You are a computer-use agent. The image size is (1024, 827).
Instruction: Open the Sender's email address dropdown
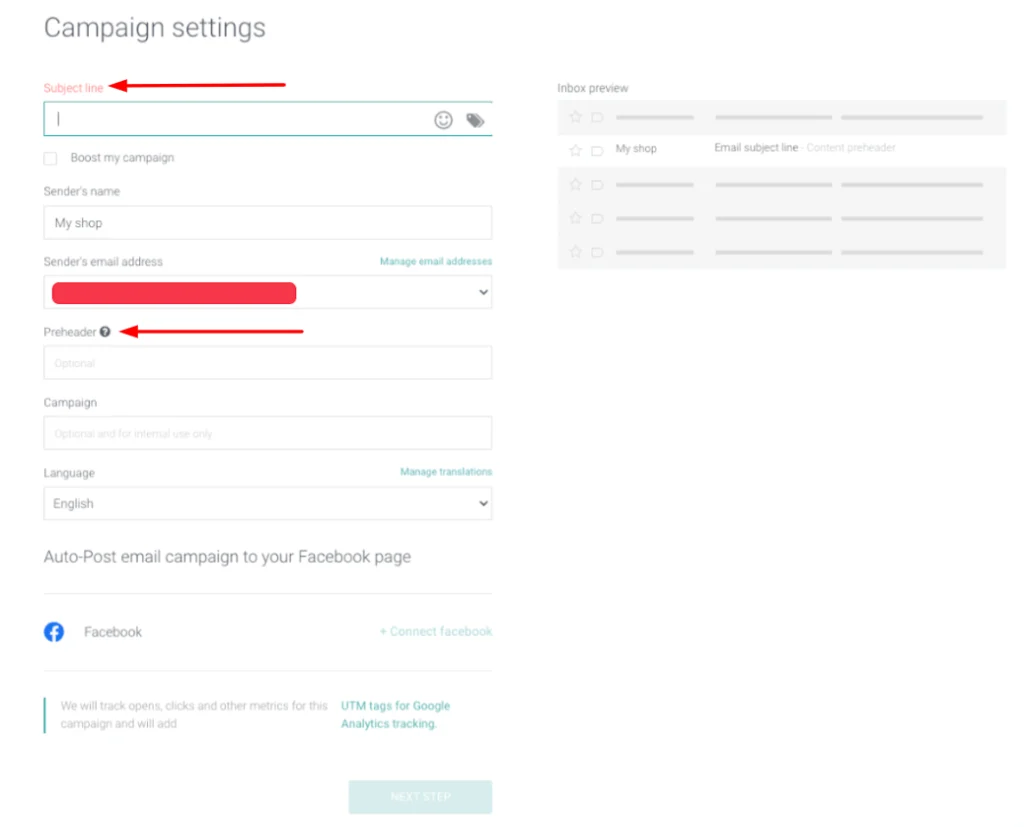coord(268,293)
